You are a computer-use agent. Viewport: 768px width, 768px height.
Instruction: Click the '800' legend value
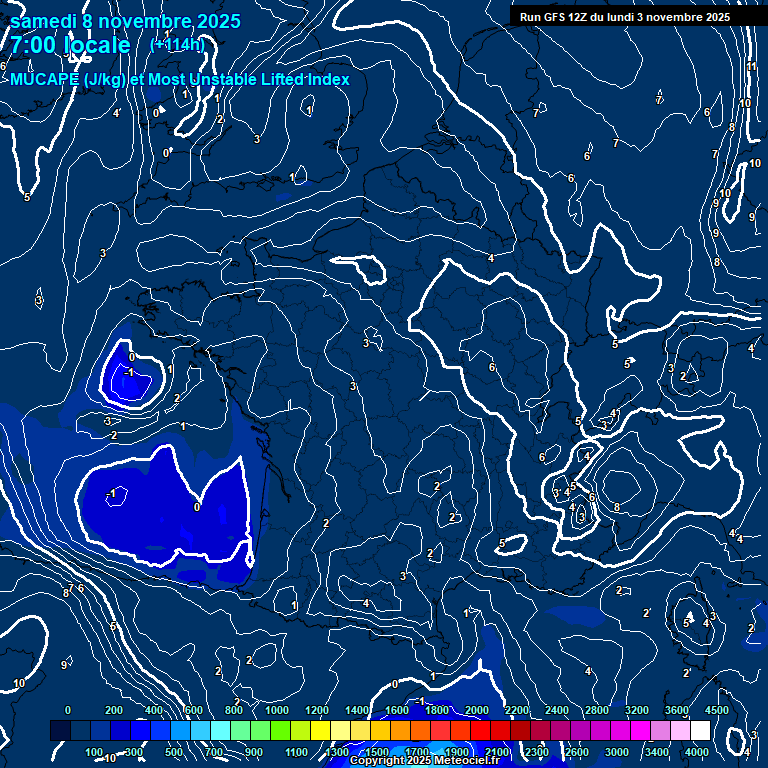234,710
